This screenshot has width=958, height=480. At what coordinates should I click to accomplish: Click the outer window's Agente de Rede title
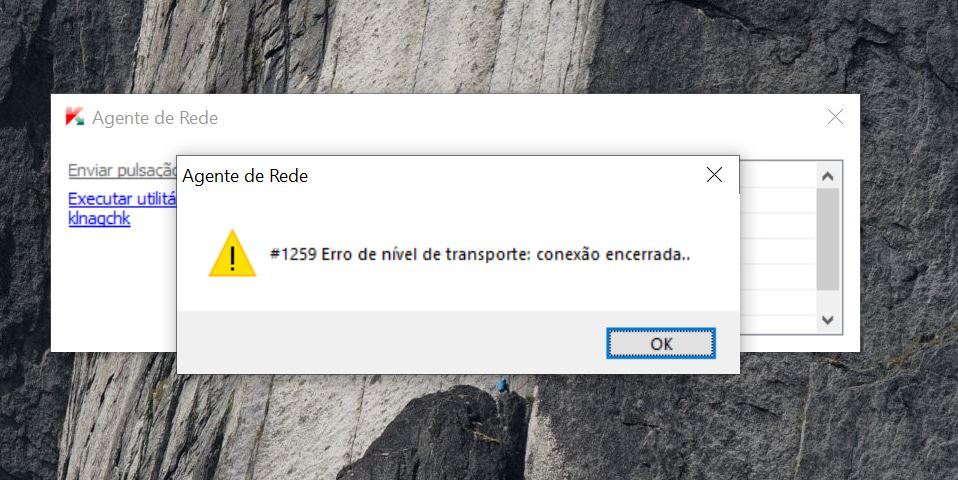[x=155, y=118]
